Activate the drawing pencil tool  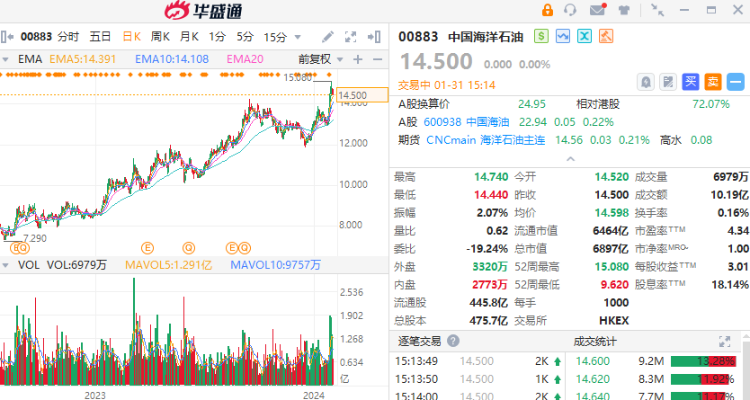[328, 37]
